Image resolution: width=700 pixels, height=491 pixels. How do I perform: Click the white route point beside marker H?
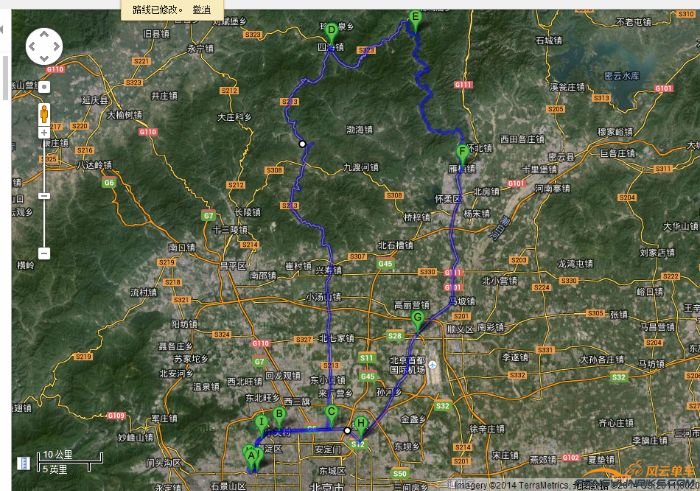[348, 431]
